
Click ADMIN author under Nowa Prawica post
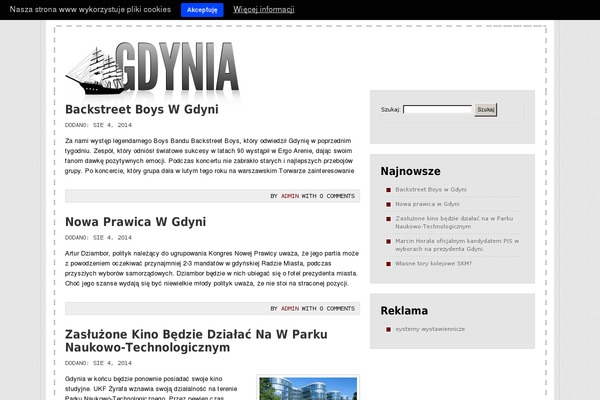290,309
